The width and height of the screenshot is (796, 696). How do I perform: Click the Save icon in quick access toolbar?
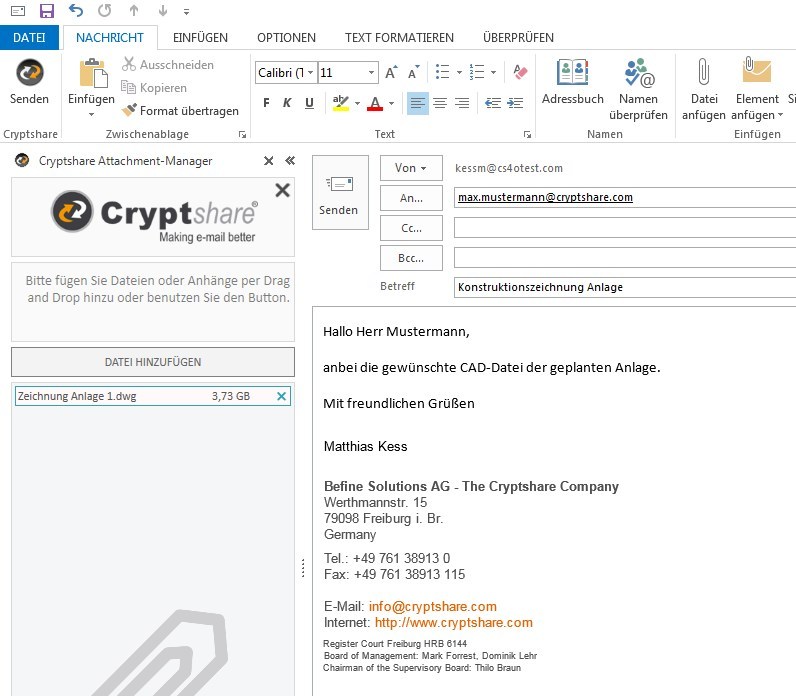pyautogui.click(x=47, y=11)
